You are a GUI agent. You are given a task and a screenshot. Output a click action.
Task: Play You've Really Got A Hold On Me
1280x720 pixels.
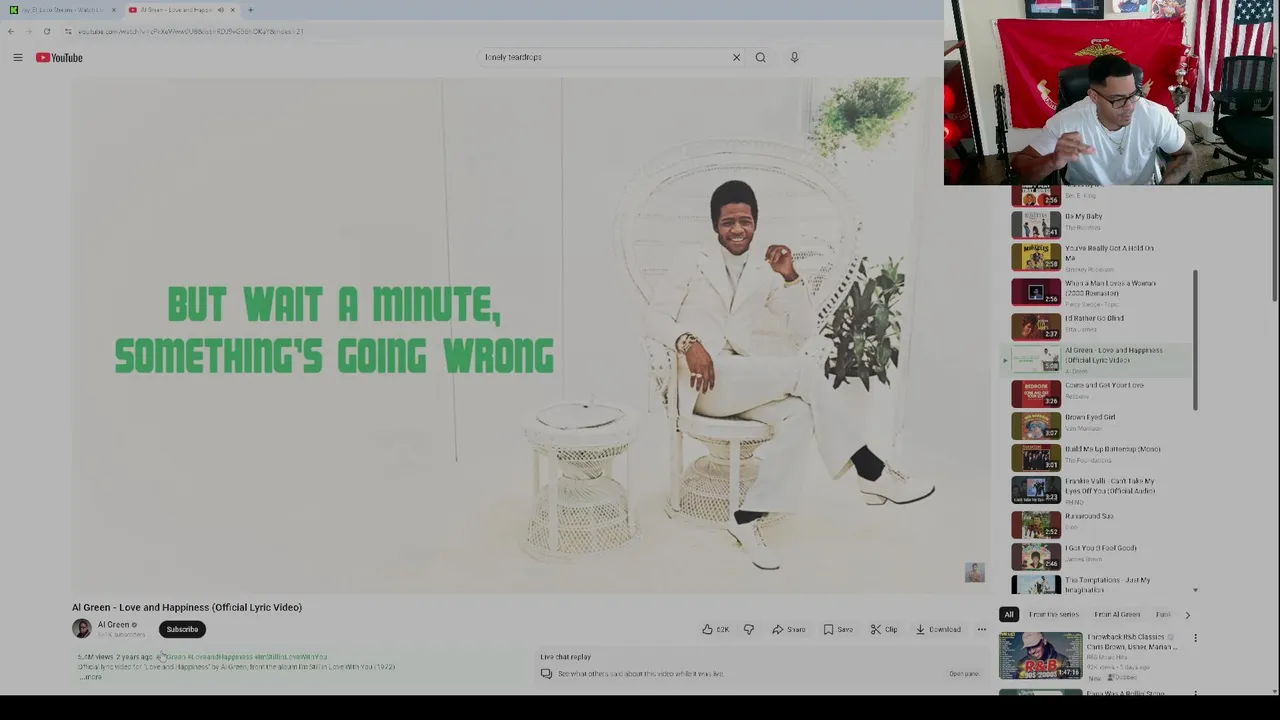click(1100, 257)
